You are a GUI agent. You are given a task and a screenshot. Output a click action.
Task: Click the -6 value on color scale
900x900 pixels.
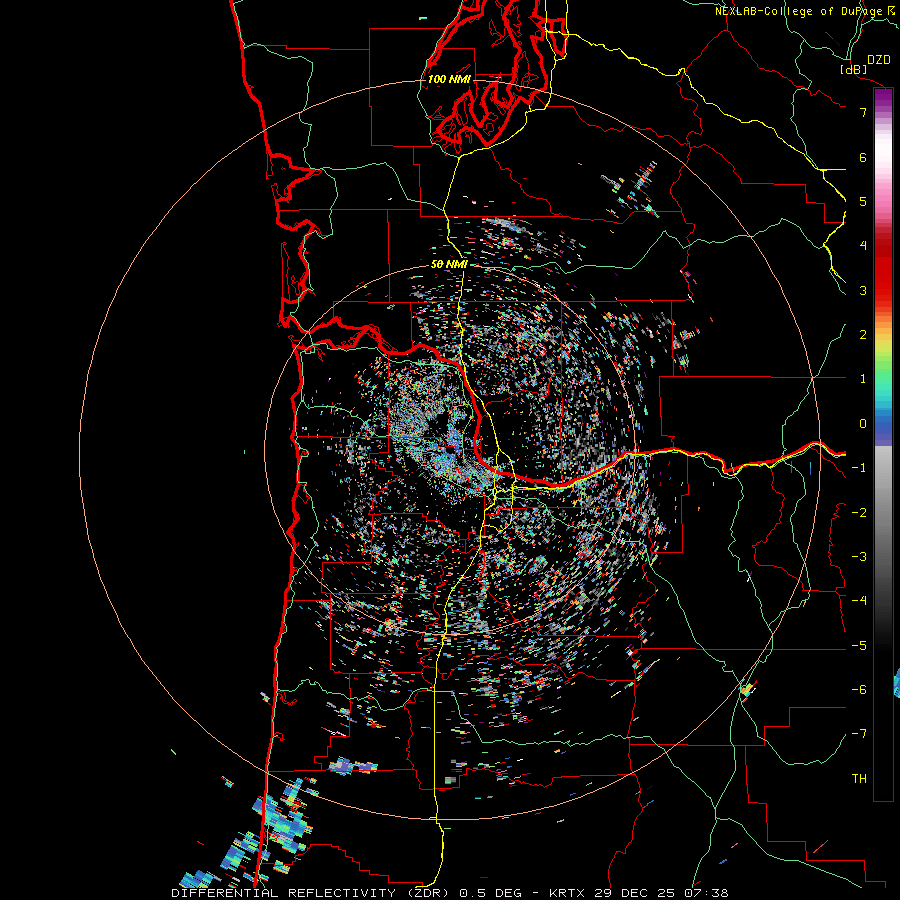point(859,690)
